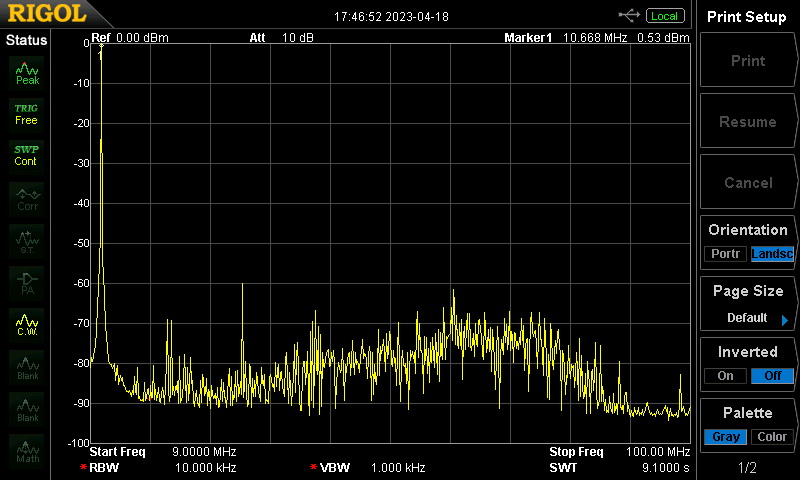Viewport: 800px width, 480px height.
Task: Choose the Color palette option
Action: click(x=772, y=437)
